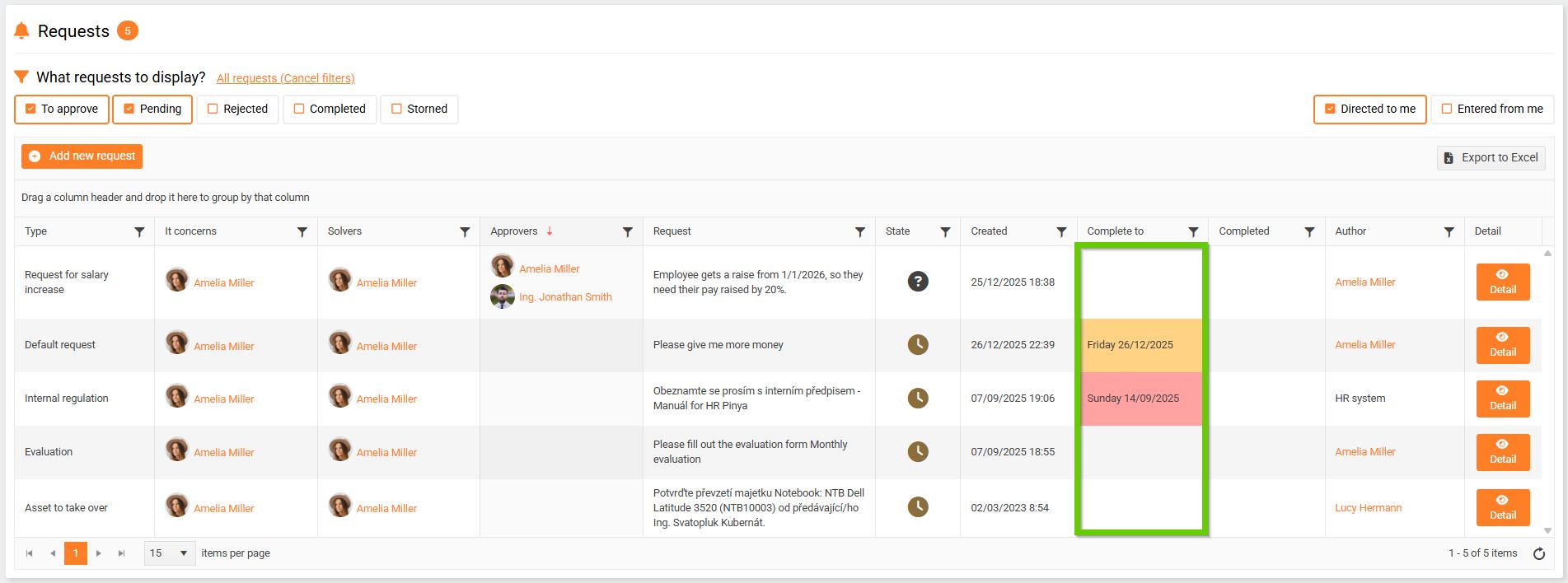Enable the Rejected filter checkbox
Screen dimensions: 1568x583
[x=213, y=109]
